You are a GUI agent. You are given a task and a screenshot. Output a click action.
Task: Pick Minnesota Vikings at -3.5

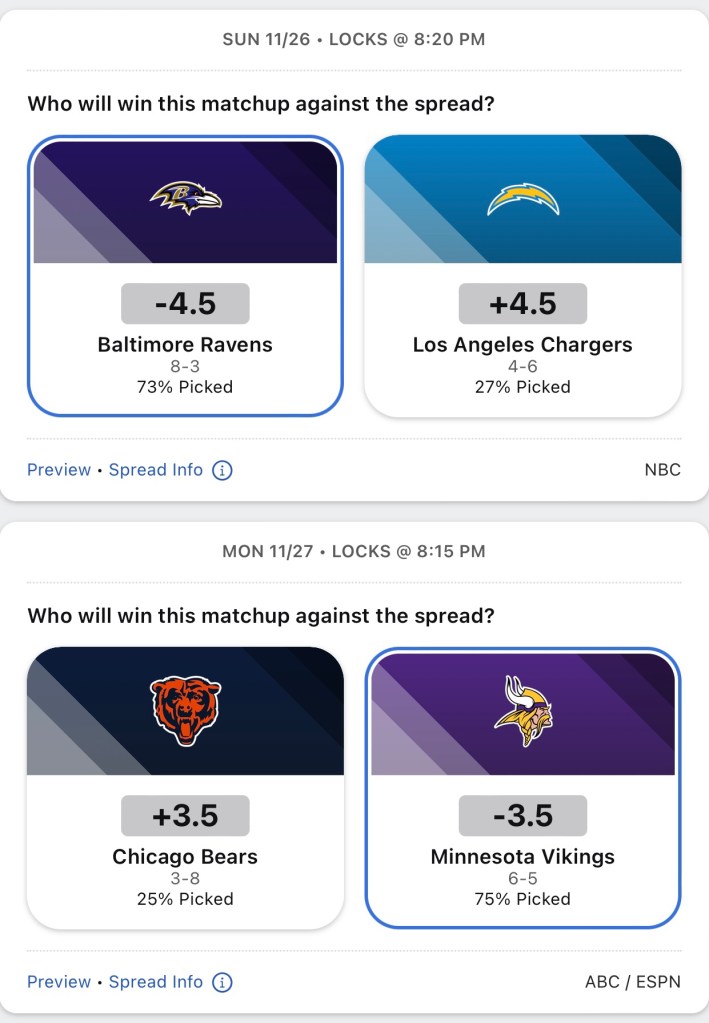[x=522, y=857]
